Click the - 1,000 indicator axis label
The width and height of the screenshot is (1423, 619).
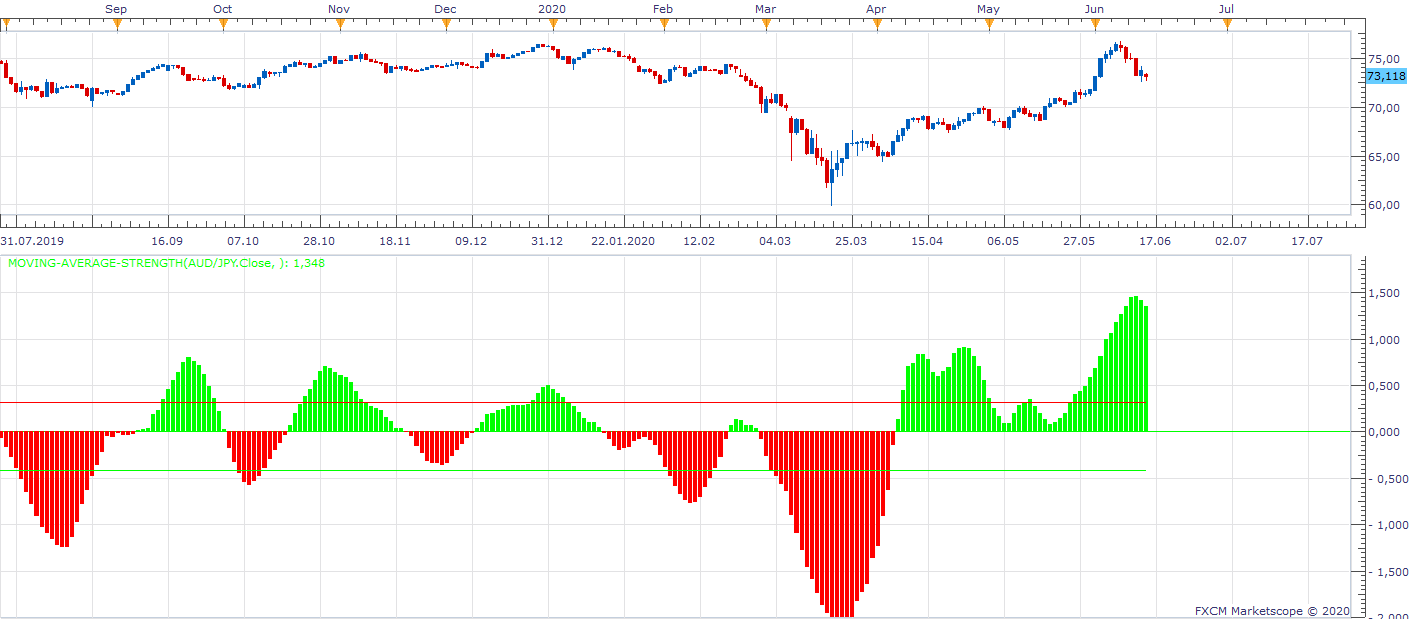pos(1386,525)
